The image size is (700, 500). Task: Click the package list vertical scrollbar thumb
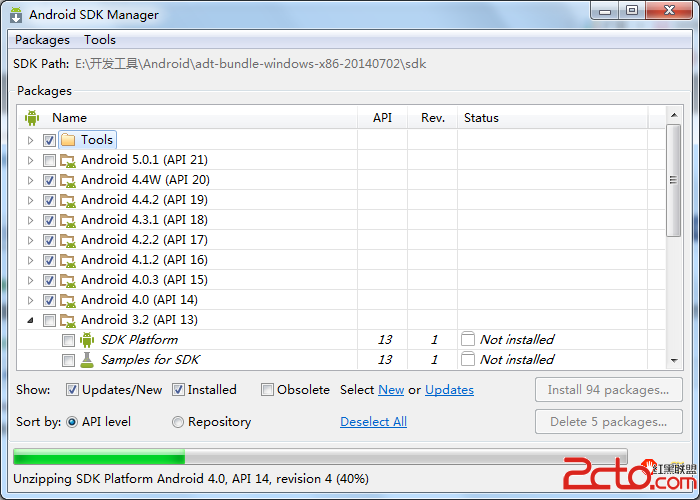pyautogui.click(x=674, y=180)
